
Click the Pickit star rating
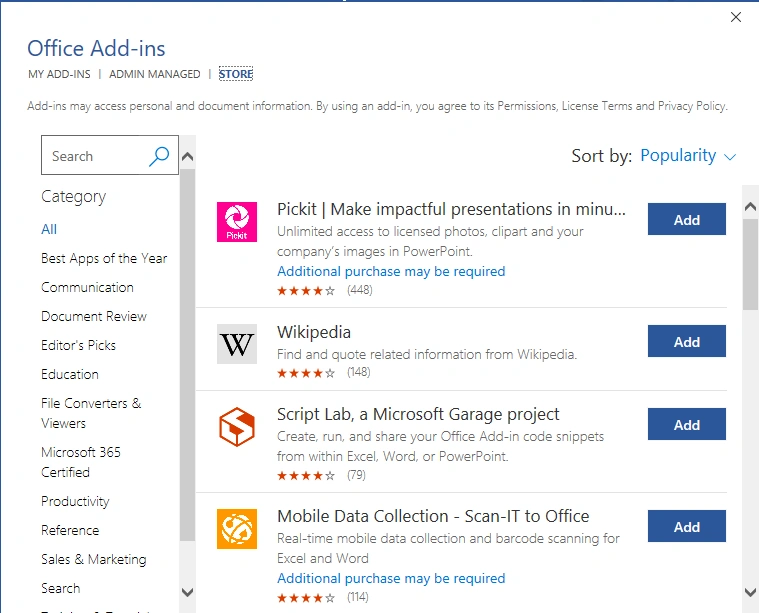306,291
